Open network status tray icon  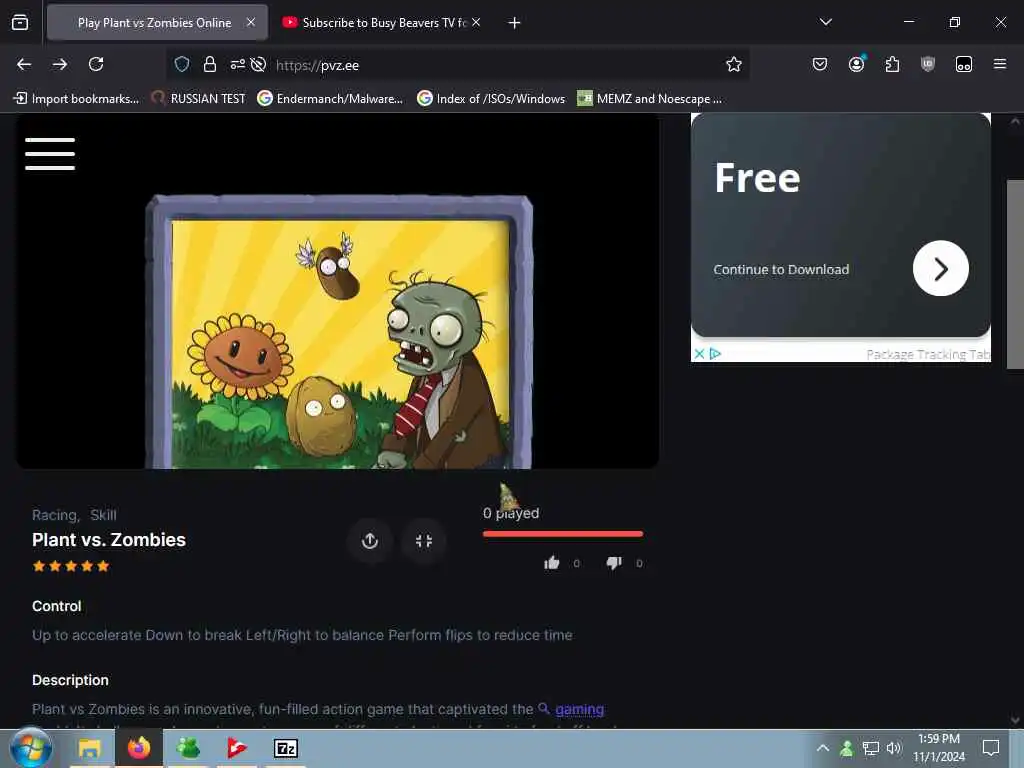[x=871, y=748]
